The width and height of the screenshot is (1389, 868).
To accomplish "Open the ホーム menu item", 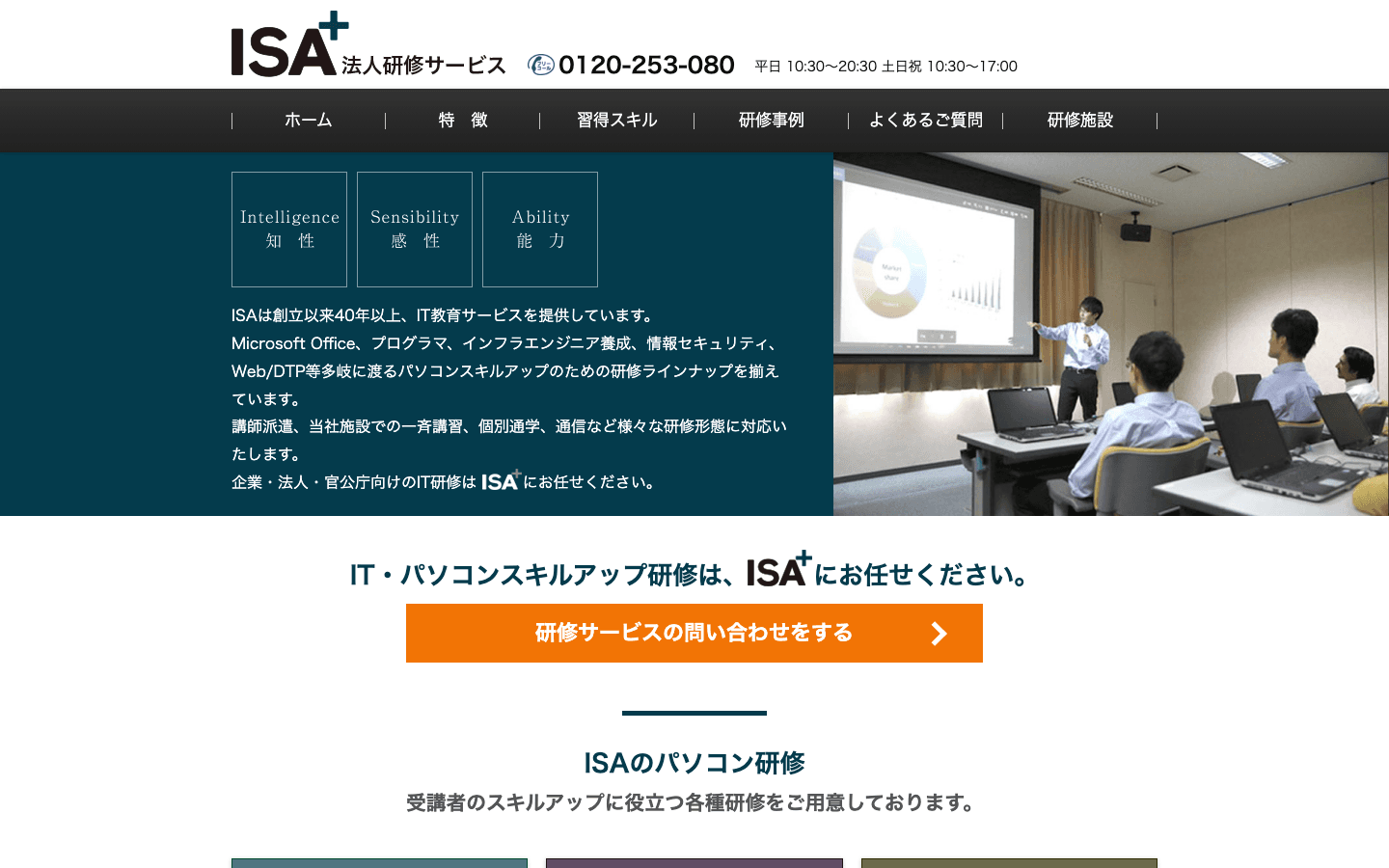I will (309, 121).
